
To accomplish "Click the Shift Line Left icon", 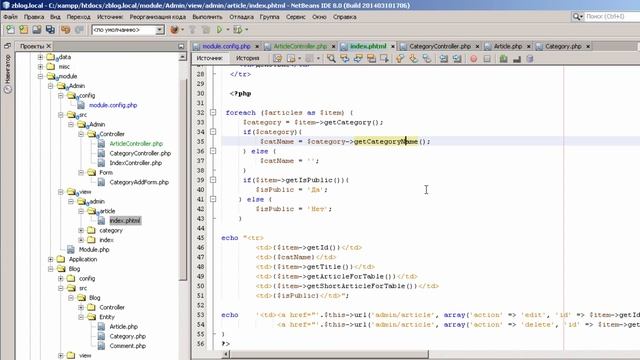I will tap(444, 59).
